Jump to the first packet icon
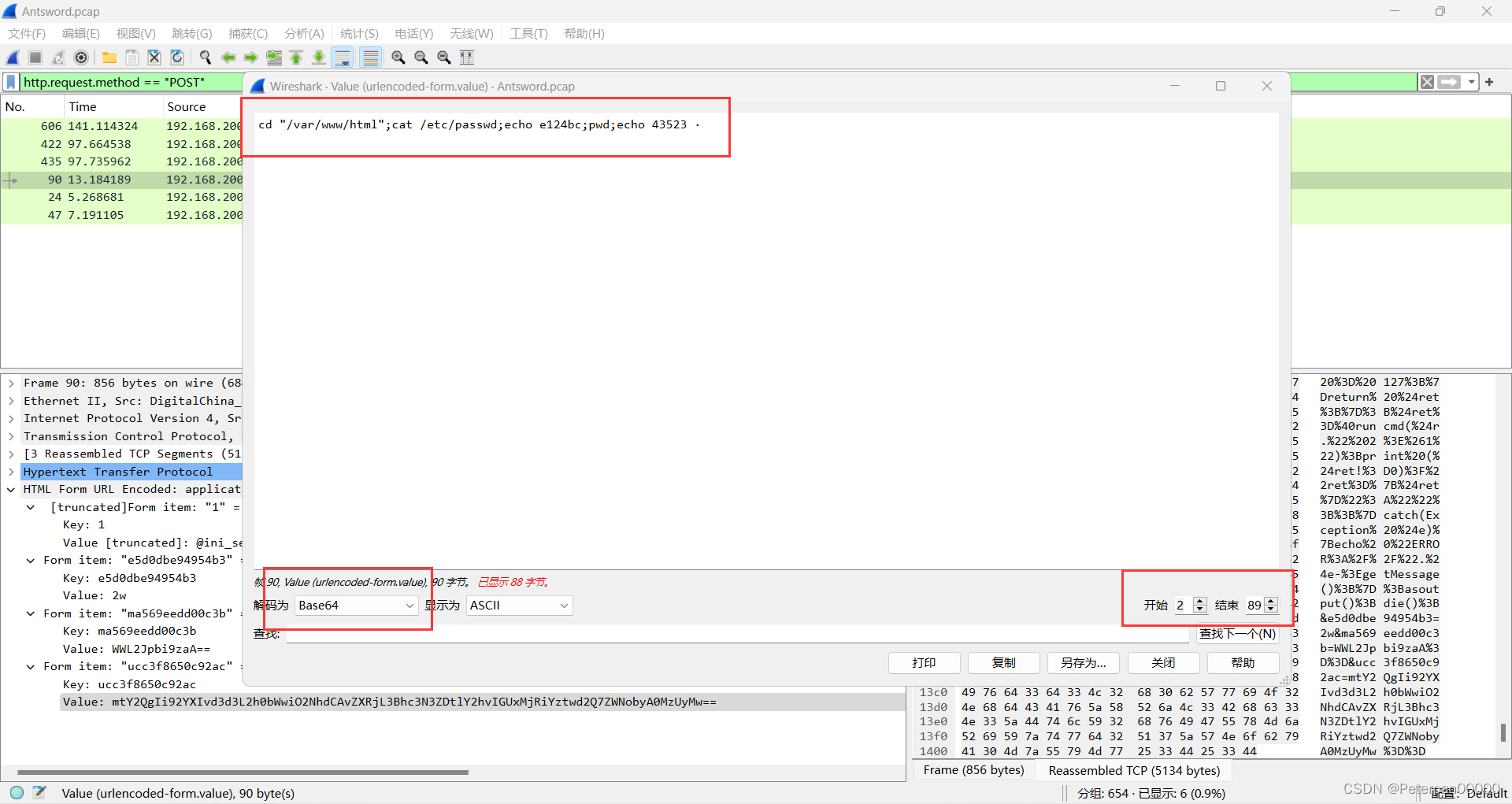The image size is (1512, 804). pos(296,57)
